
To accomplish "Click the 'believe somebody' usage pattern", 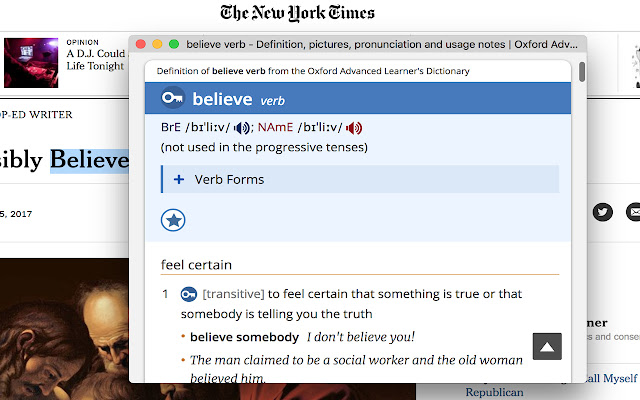I will click(244, 337).
